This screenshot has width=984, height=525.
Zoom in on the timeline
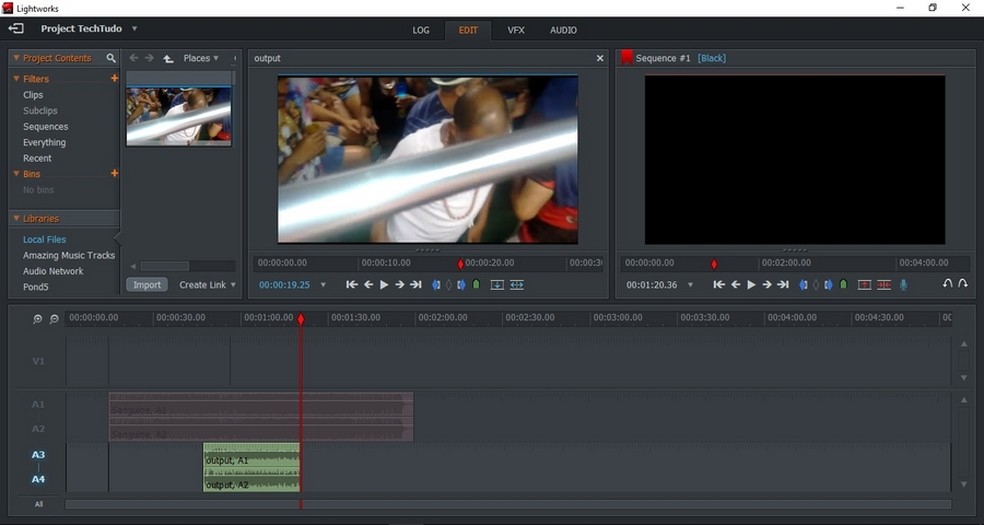tap(38, 319)
